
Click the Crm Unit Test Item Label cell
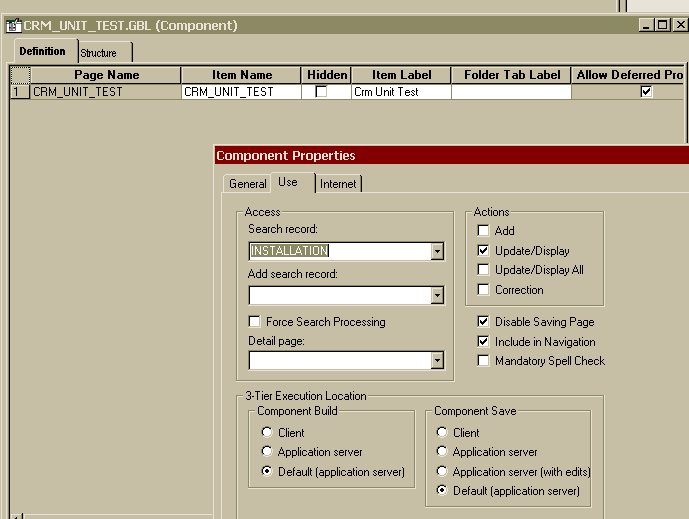click(x=401, y=92)
